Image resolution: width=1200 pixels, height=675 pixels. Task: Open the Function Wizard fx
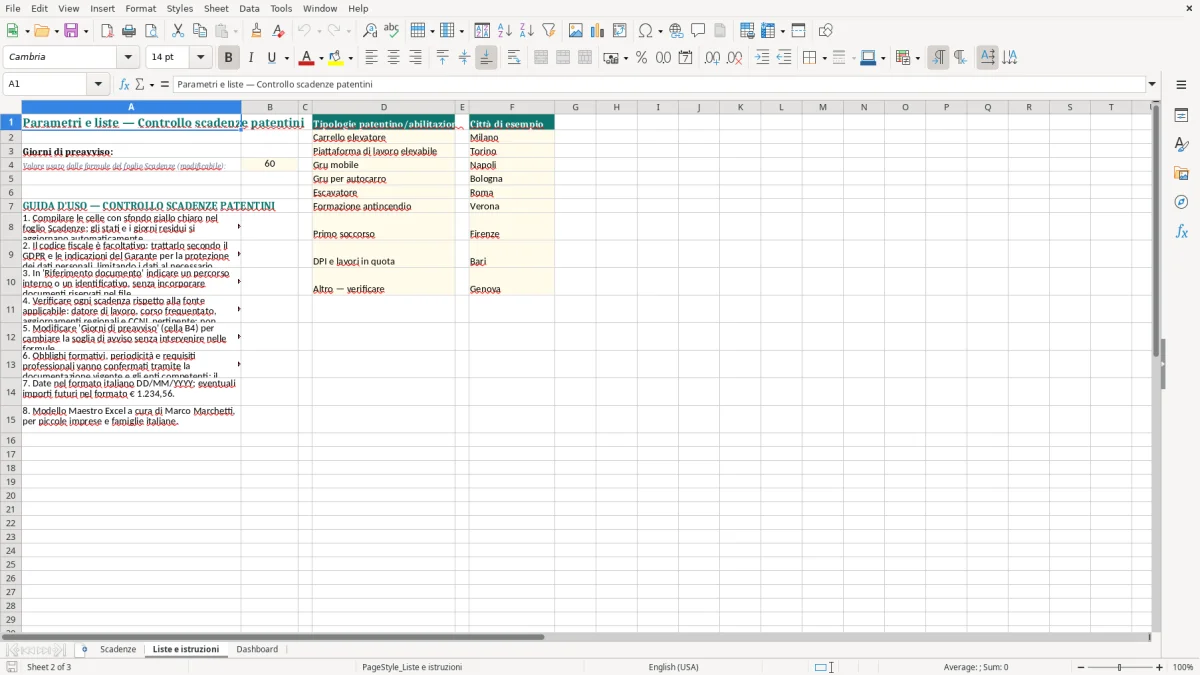point(125,85)
